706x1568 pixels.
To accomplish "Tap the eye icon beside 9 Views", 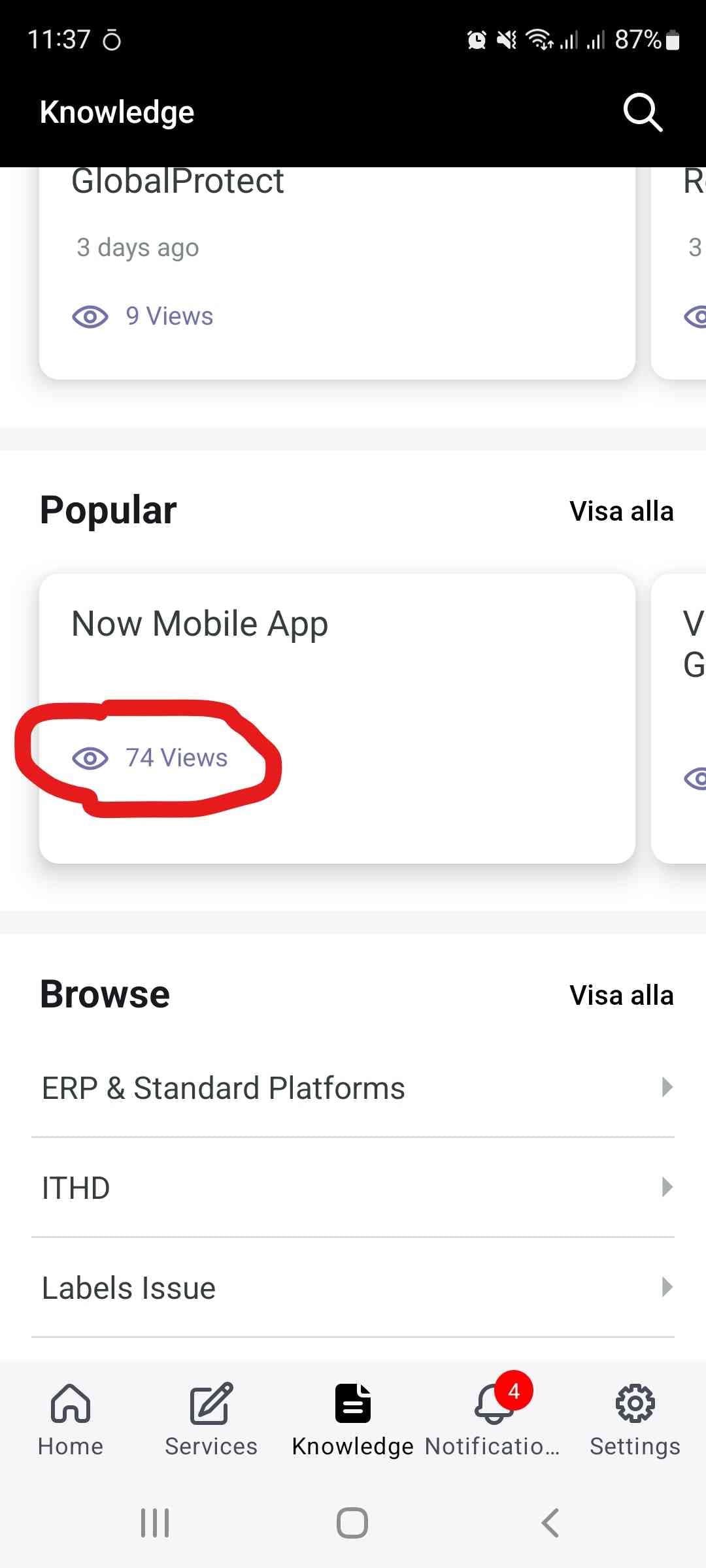I will click(x=90, y=317).
